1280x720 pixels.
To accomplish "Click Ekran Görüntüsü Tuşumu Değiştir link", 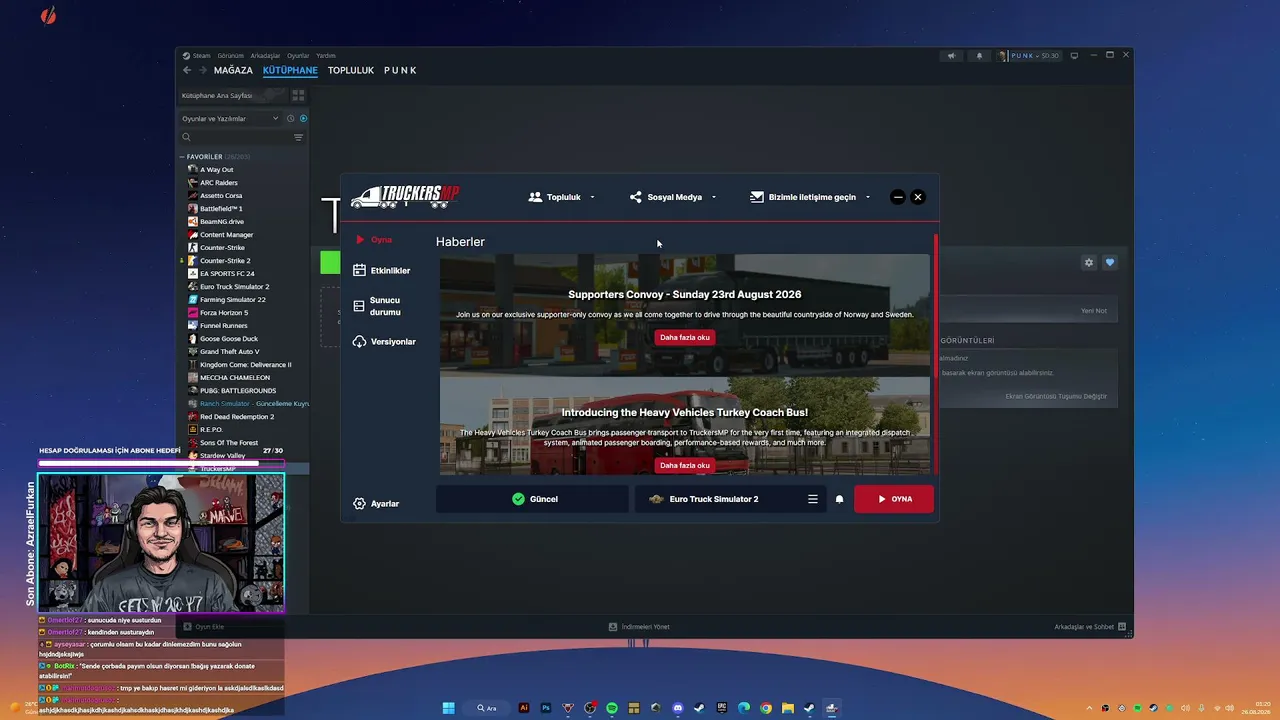I will pos(1056,396).
